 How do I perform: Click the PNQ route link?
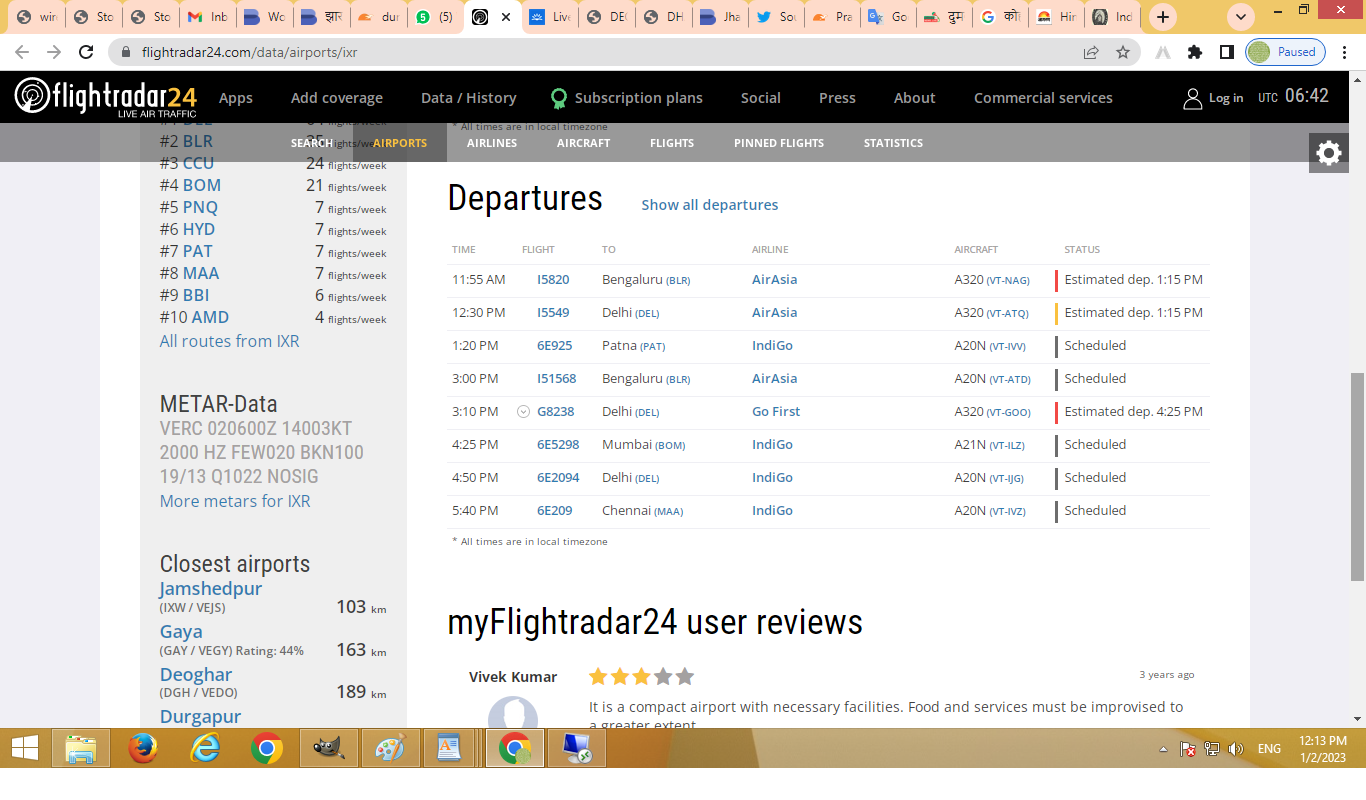click(x=200, y=207)
